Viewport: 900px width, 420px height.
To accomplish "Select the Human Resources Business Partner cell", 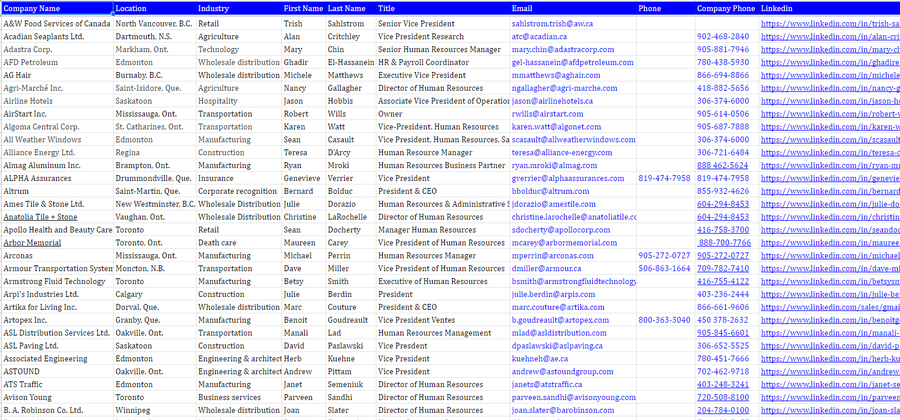I will [x=443, y=166].
